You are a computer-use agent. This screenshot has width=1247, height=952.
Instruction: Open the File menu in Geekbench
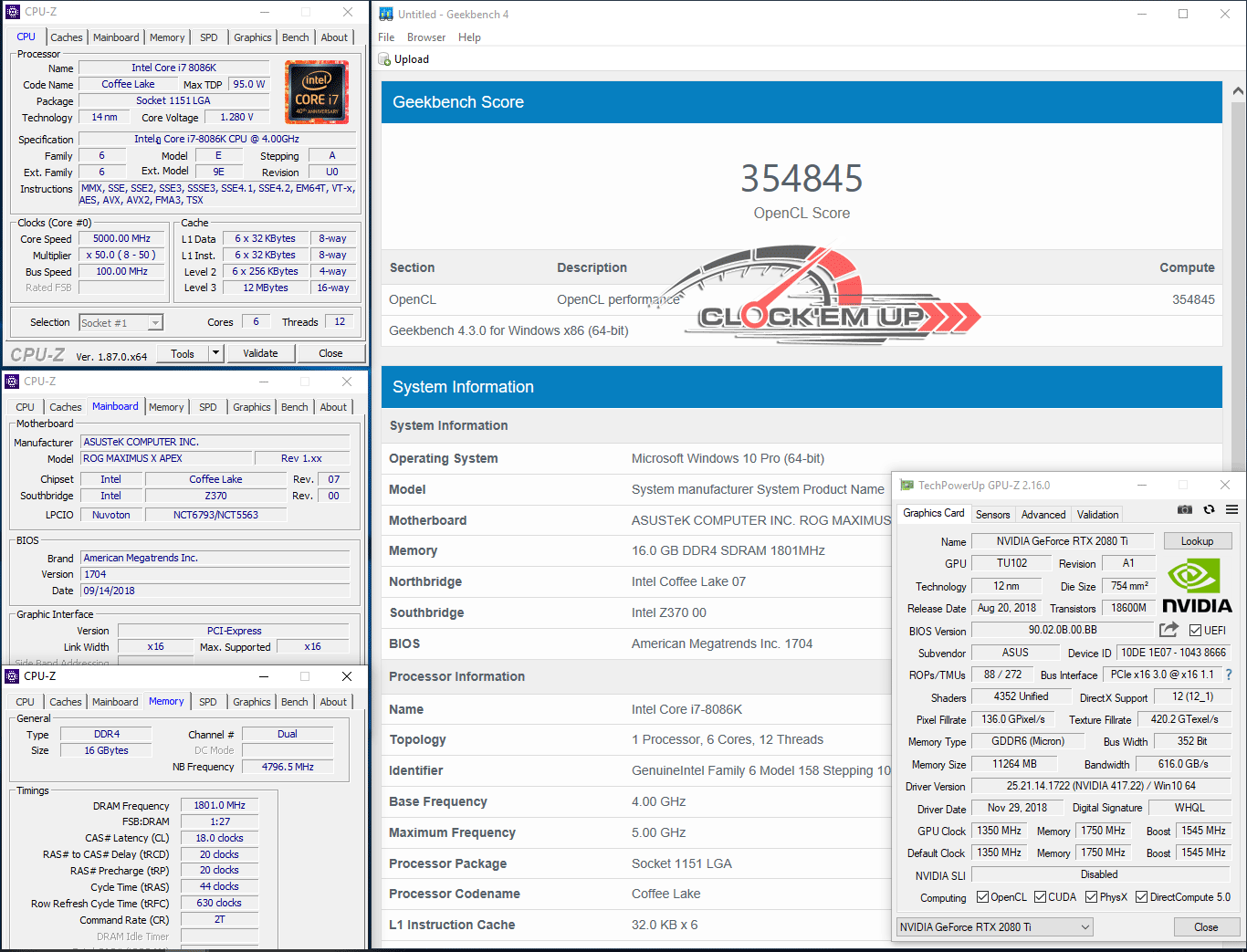(386, 37)
